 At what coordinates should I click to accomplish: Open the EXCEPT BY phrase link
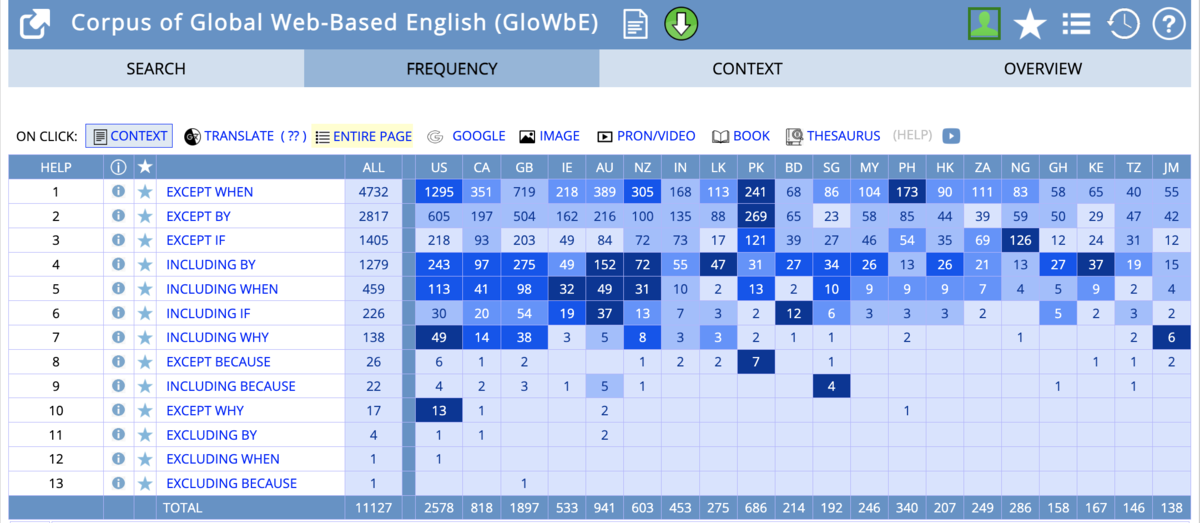click(x=198, y=216)
